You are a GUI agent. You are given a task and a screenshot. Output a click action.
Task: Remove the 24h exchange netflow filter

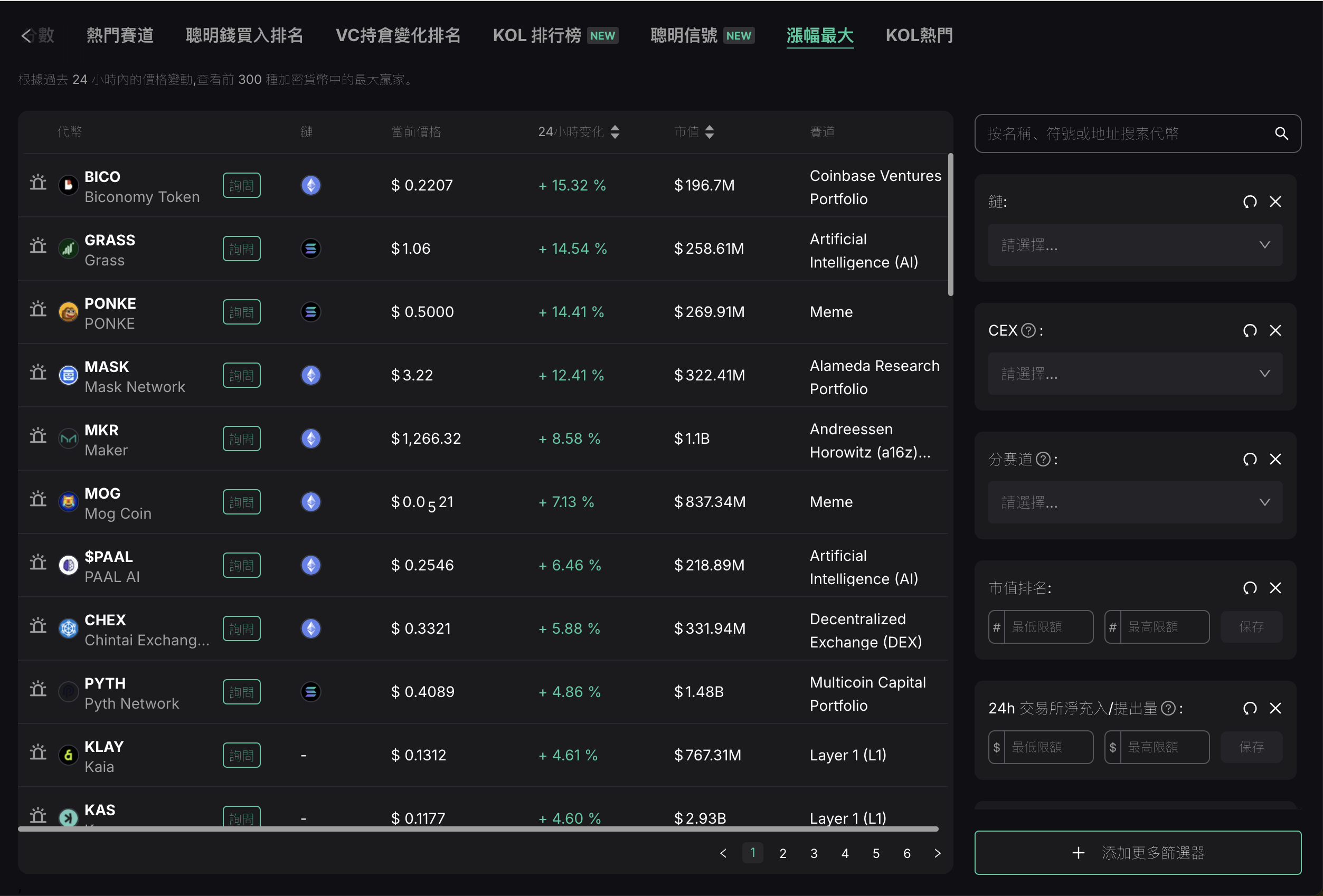pos(1275,708)
